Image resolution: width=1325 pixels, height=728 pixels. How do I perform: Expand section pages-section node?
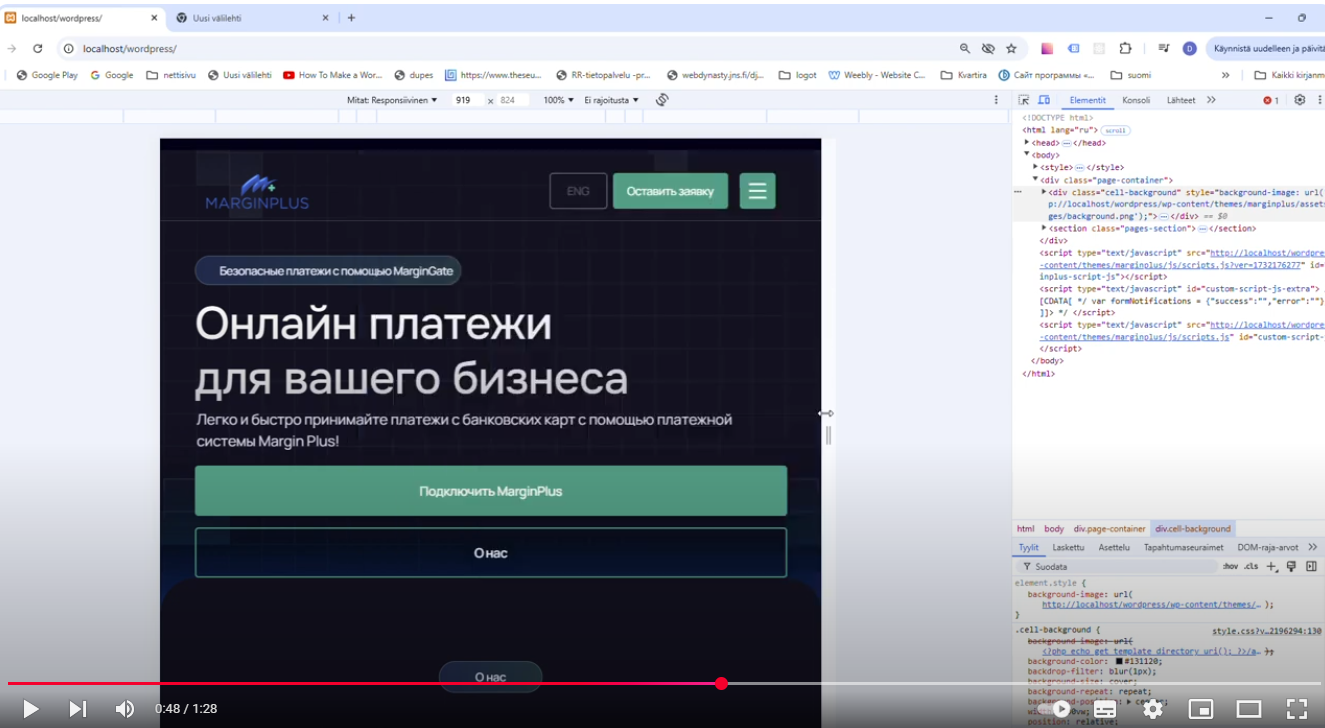1044,228
